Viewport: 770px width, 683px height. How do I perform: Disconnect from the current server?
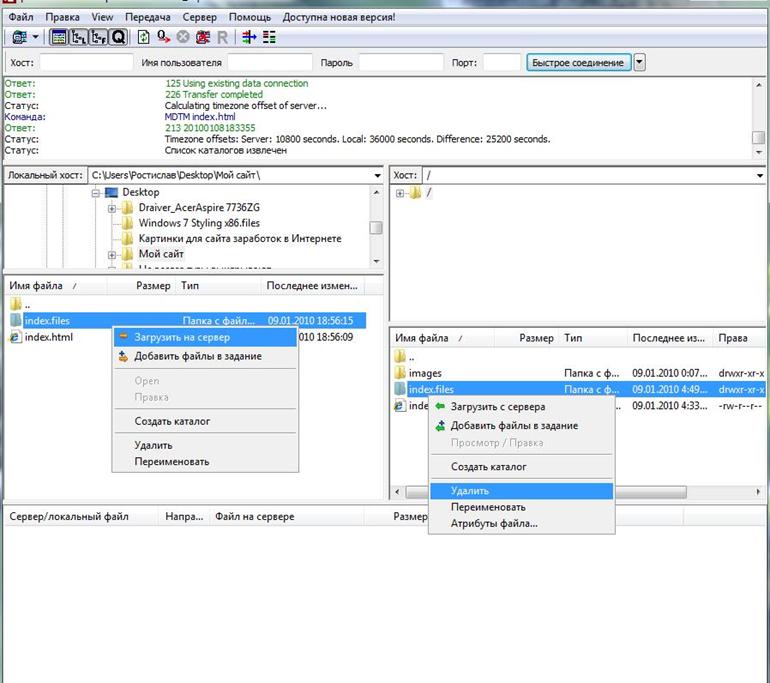pos(203,37)
